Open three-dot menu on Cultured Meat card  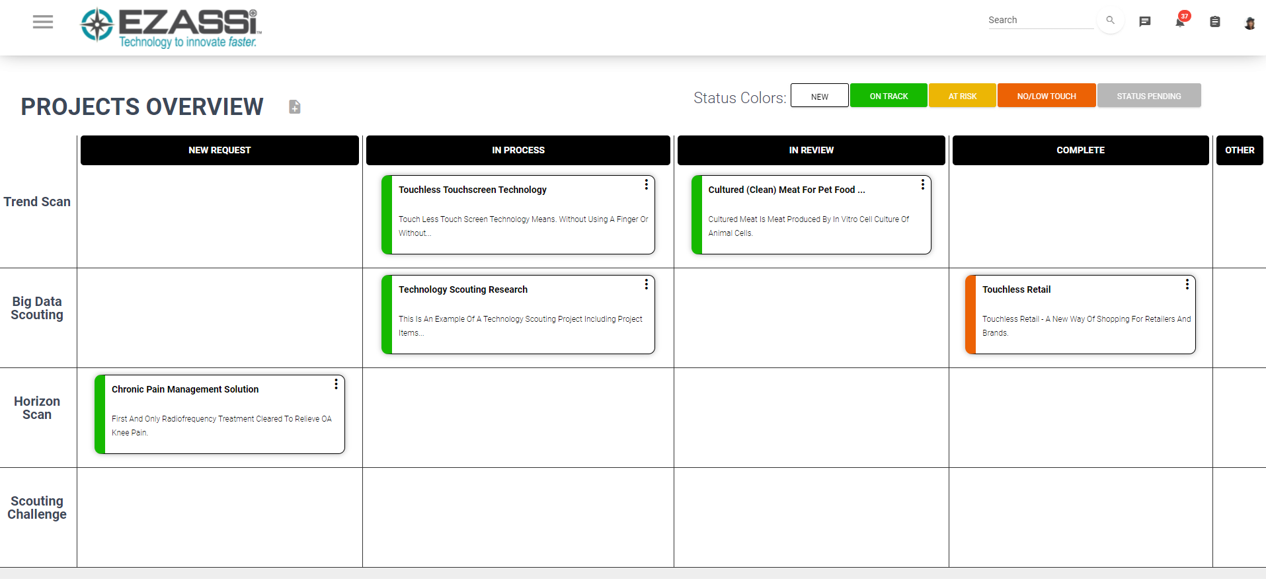pyautogui.click(x=922, y=185)
